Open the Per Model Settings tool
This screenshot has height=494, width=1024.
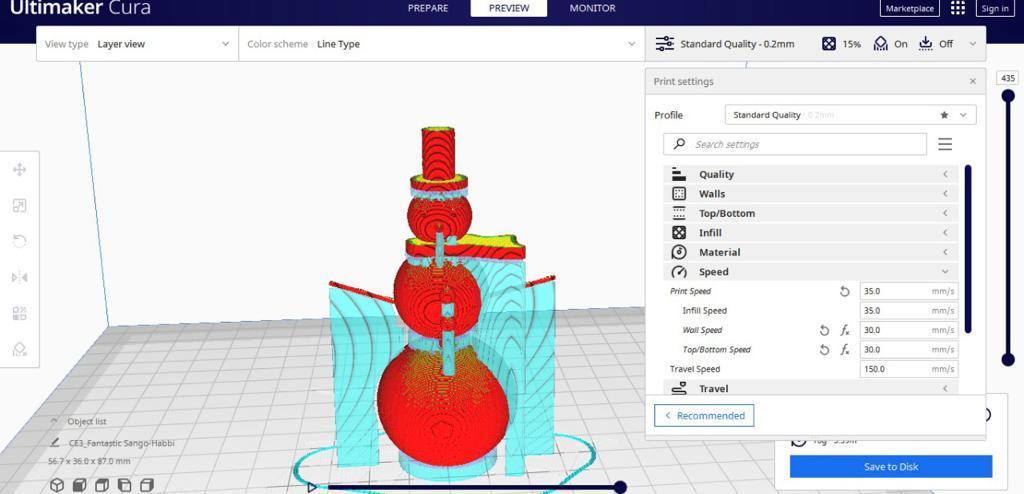20,314
